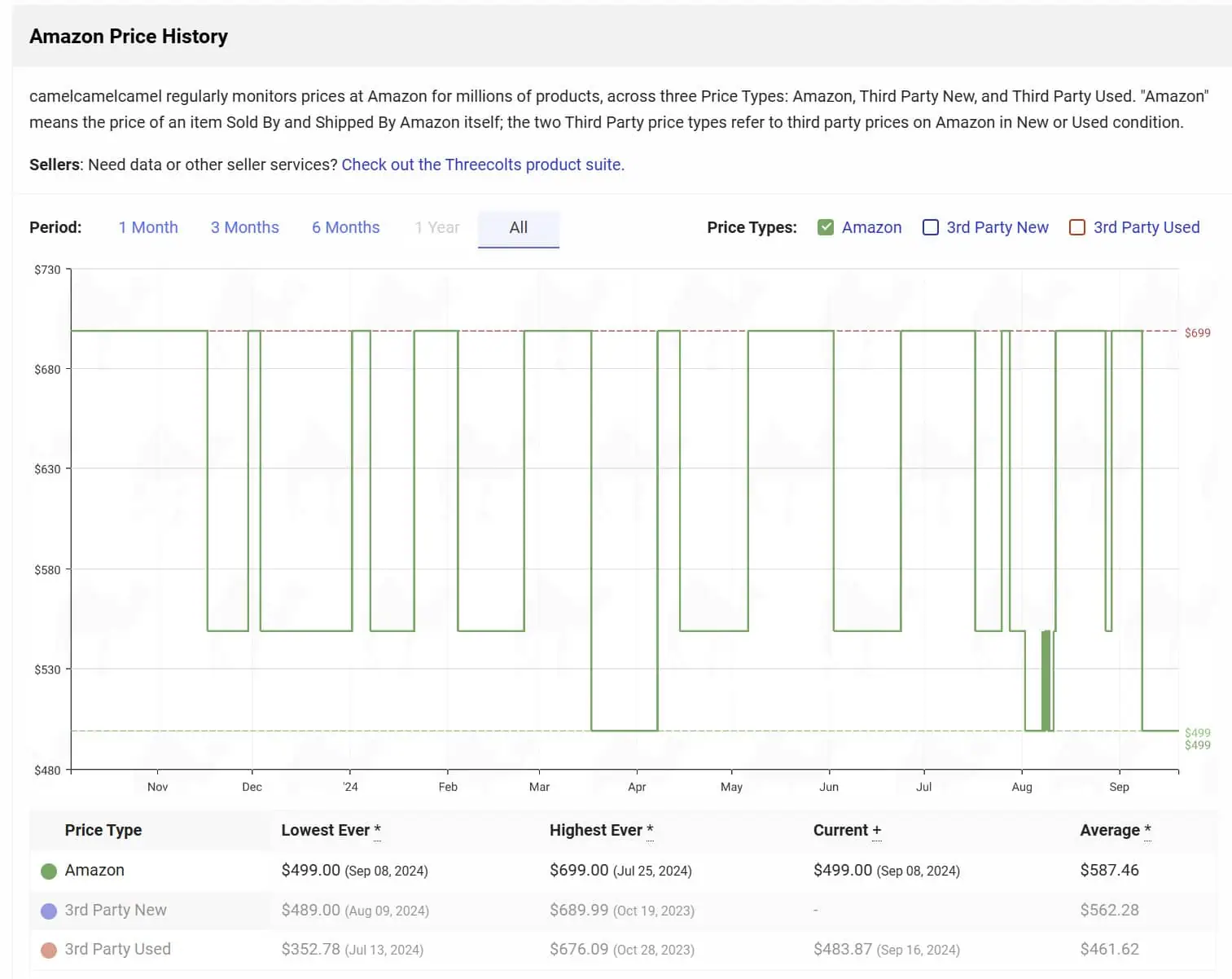Click the dense green price spikes in August
This screenshot has width=1232, height=979.
(x=1046, y=681)
